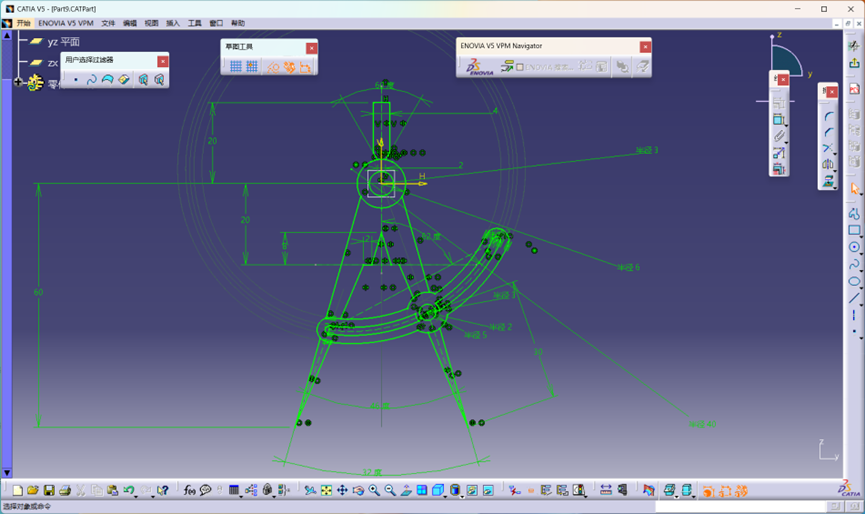Expand the tree node below zx plane
The height and width of the screenshot is (514, 865).
coord(18,82)
